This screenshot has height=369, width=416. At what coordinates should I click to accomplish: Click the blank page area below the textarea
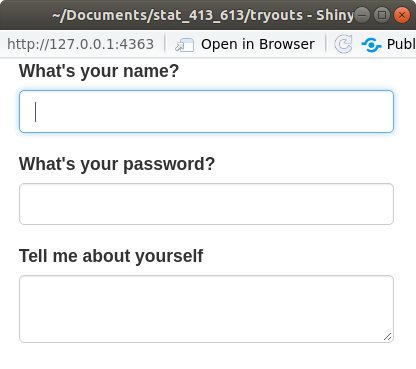[206, 357]
